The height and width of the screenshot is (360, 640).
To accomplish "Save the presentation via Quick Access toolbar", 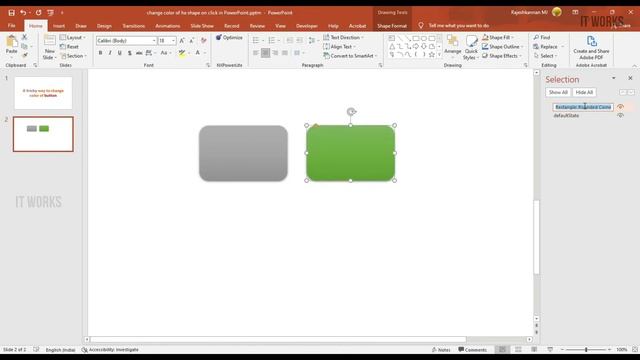I will pos(11,13).
